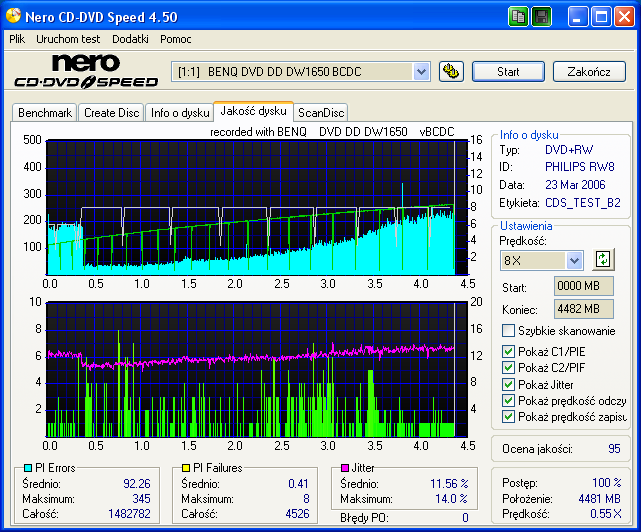The width and height of the screenshot is (641, 532).
Task: Toggle Pokaż prędkość odczytu checkbox
Action: tap(508, 400)
